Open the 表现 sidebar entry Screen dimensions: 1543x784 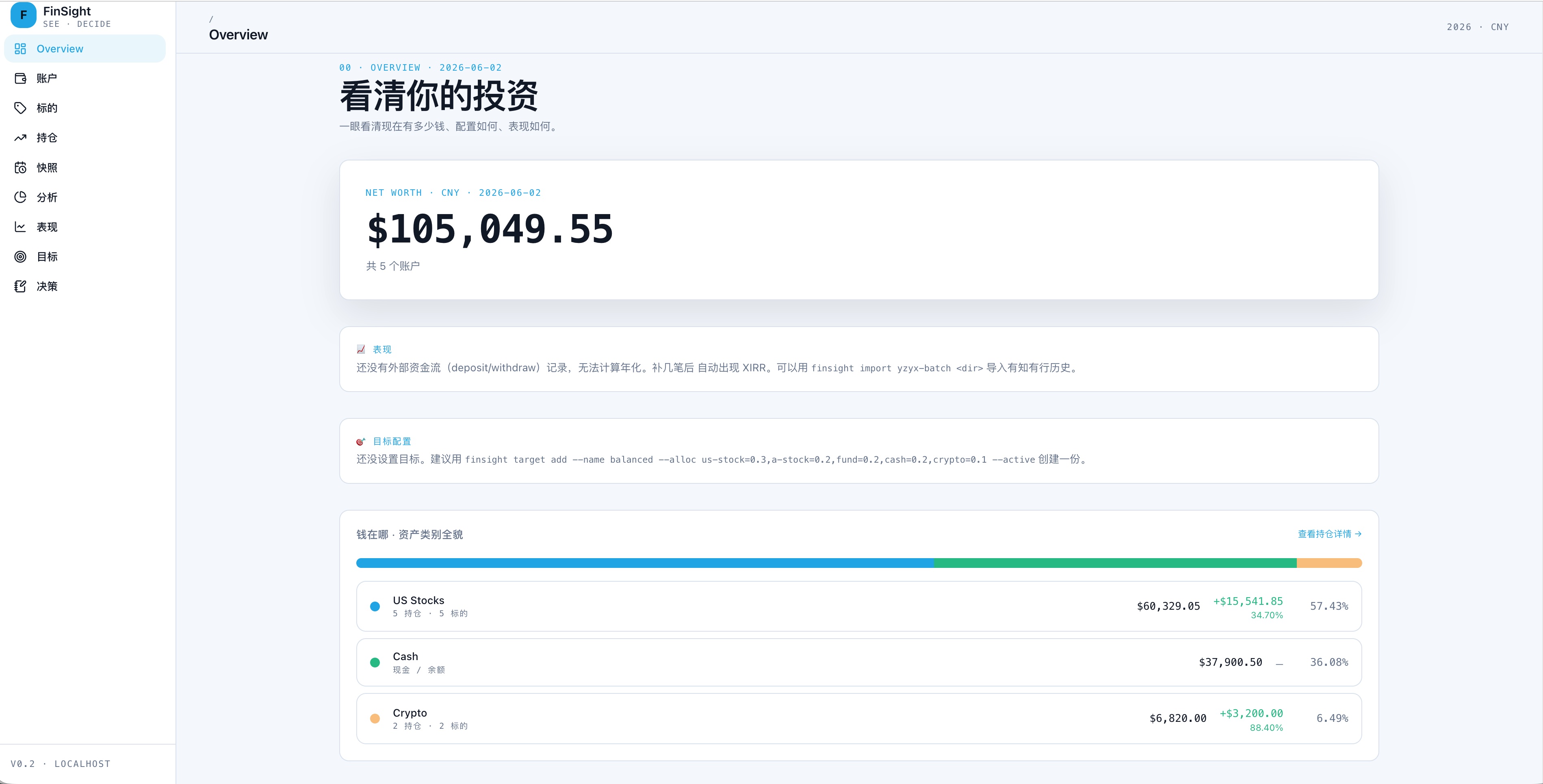click(85, 227)
